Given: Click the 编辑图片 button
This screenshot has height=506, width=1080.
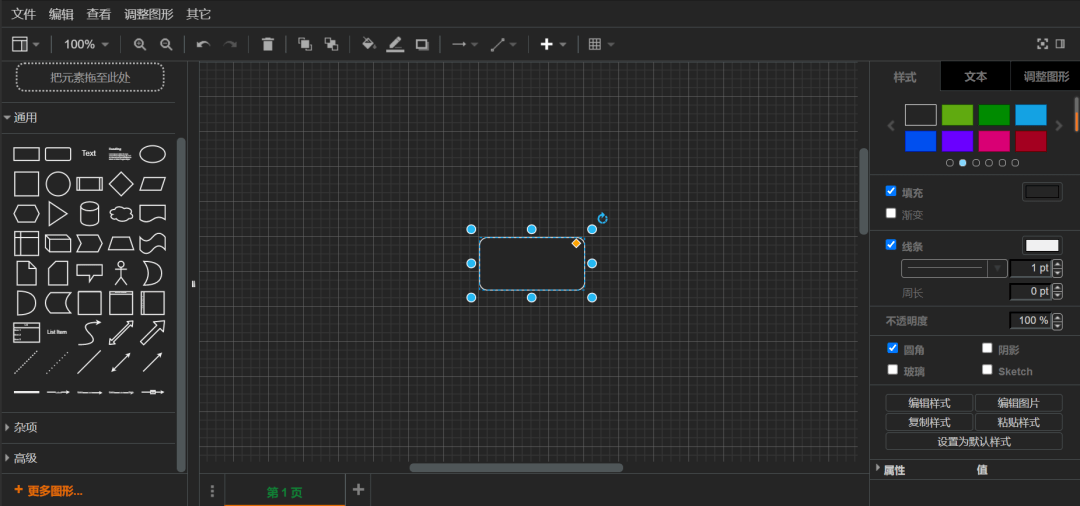Looking at the screenshot, I should (x=1018, y=403).
